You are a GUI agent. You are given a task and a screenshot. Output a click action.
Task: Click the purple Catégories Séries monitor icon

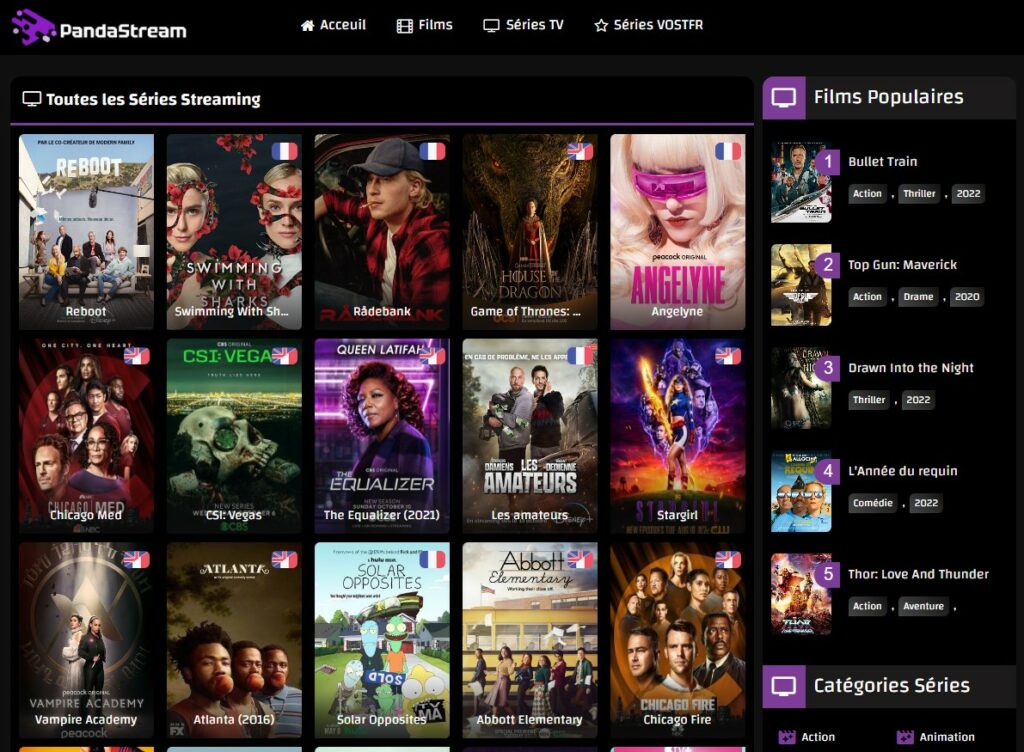tap(784, 686)
